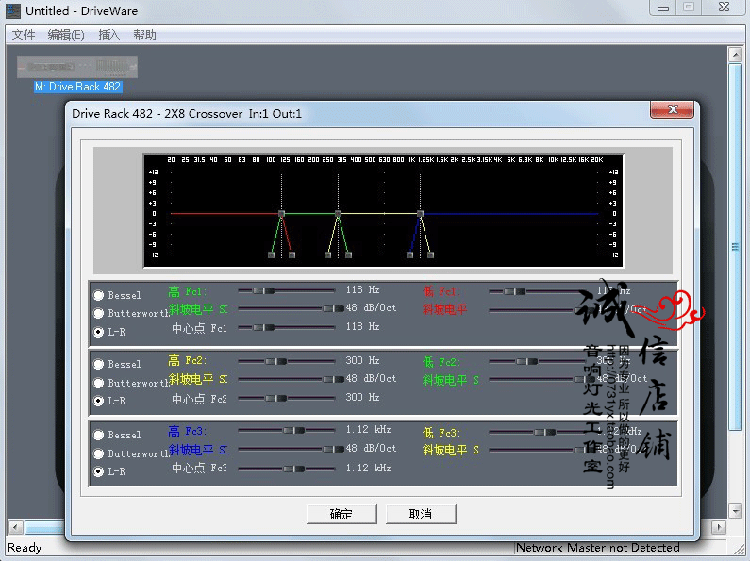Click the horizontal scrollbar right arrow
Screen dimensions: 750x561
[718, 528]
